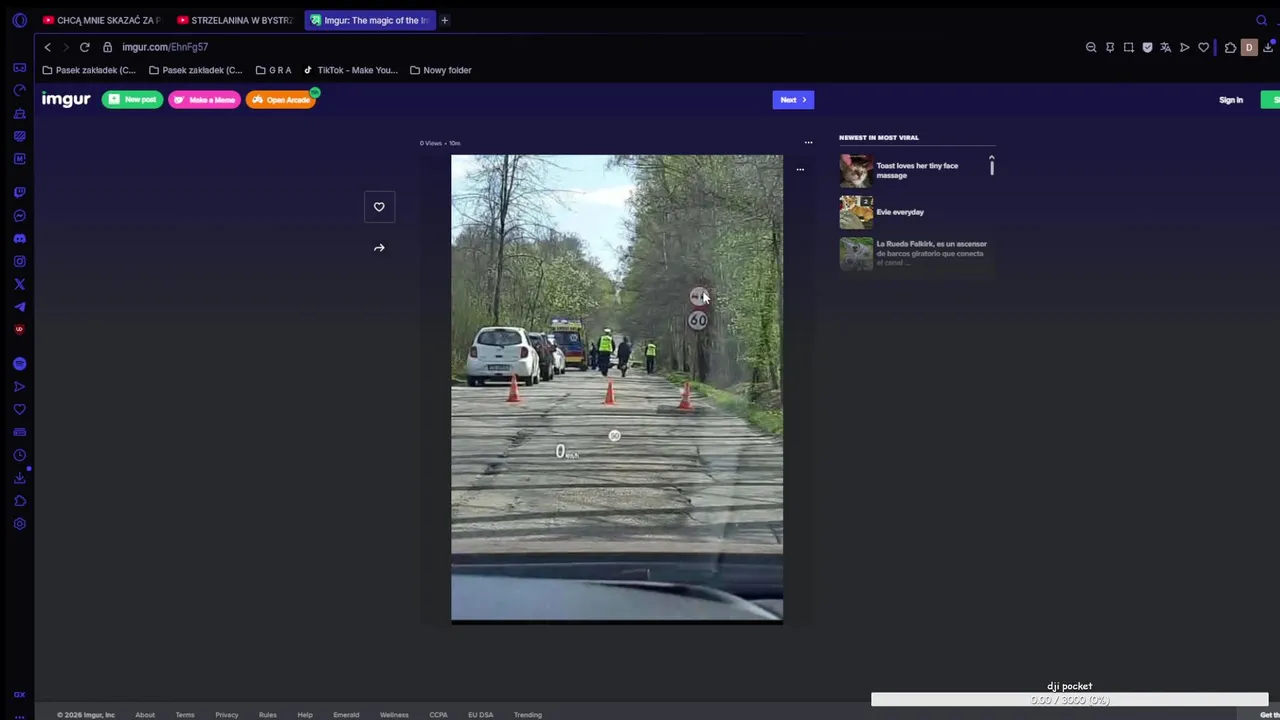Open the EU DSA footer link
Screen dimensions: 1280x720
481,715
